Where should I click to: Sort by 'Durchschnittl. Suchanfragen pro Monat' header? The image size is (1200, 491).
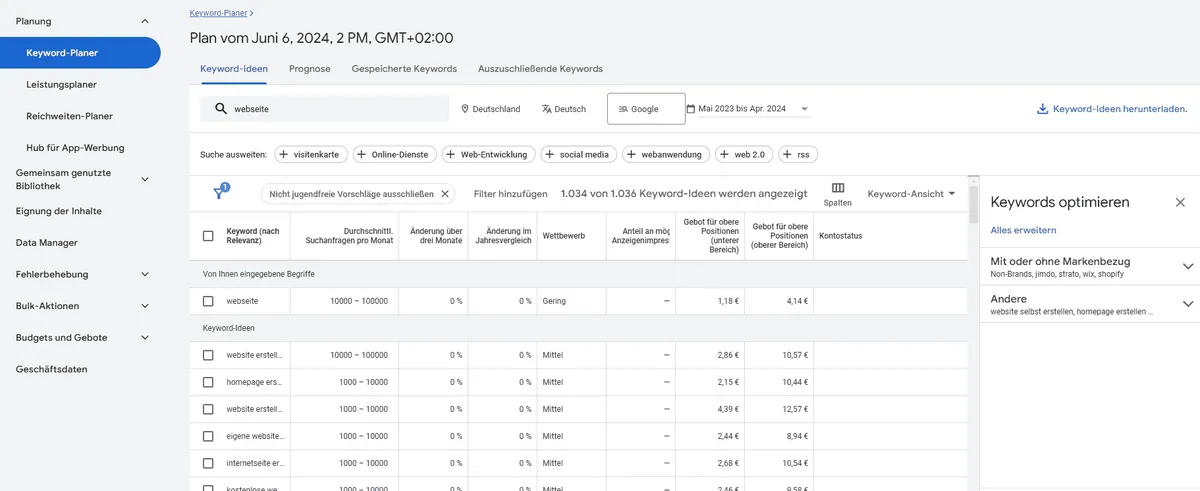pos(349,236)
